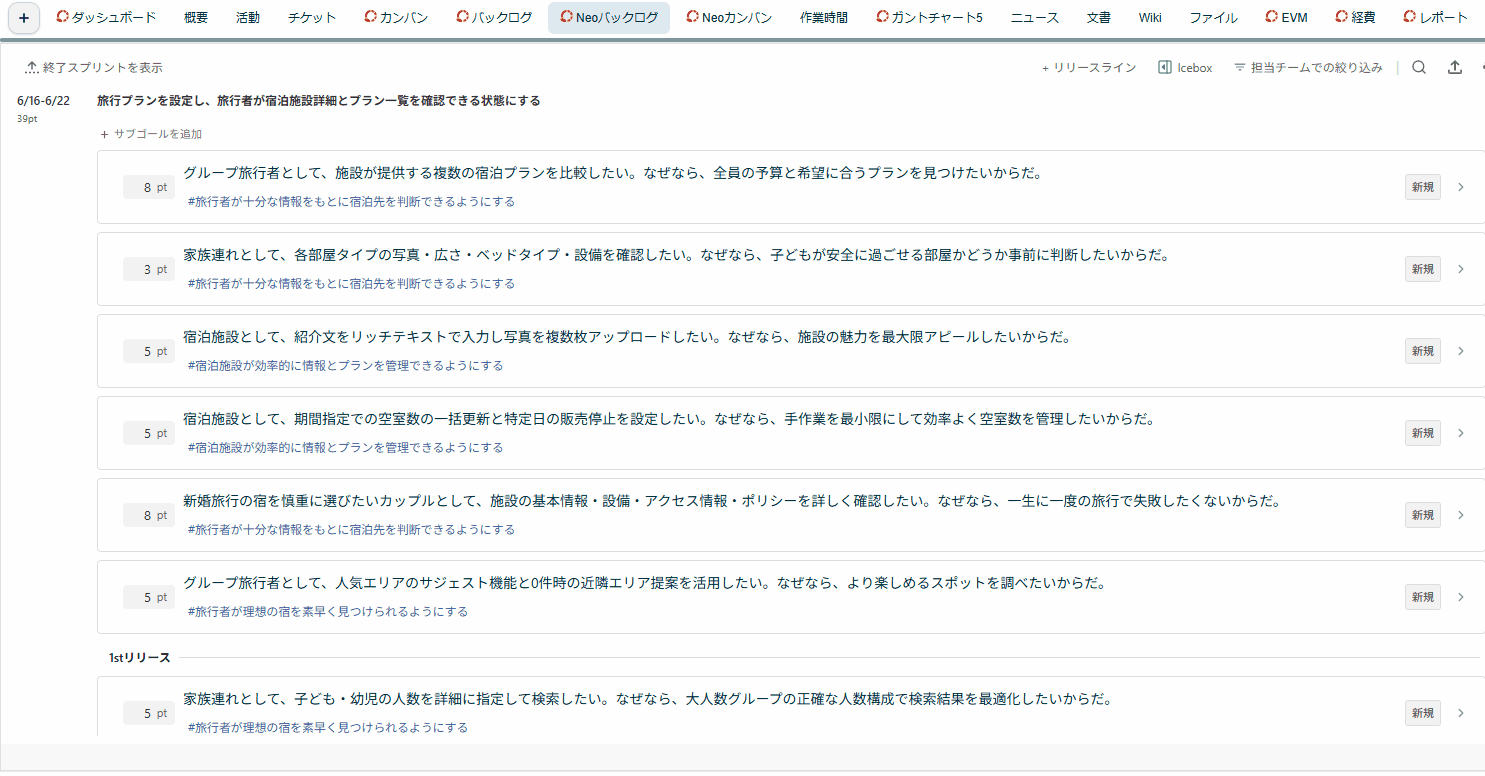Open 新規 status of 宿泊プランを比較 story

tap(1423, 187)
